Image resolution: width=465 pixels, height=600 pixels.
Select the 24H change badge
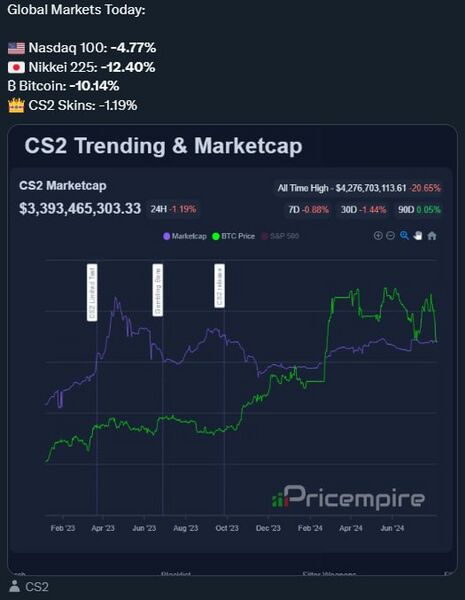[x=173, y=209]
